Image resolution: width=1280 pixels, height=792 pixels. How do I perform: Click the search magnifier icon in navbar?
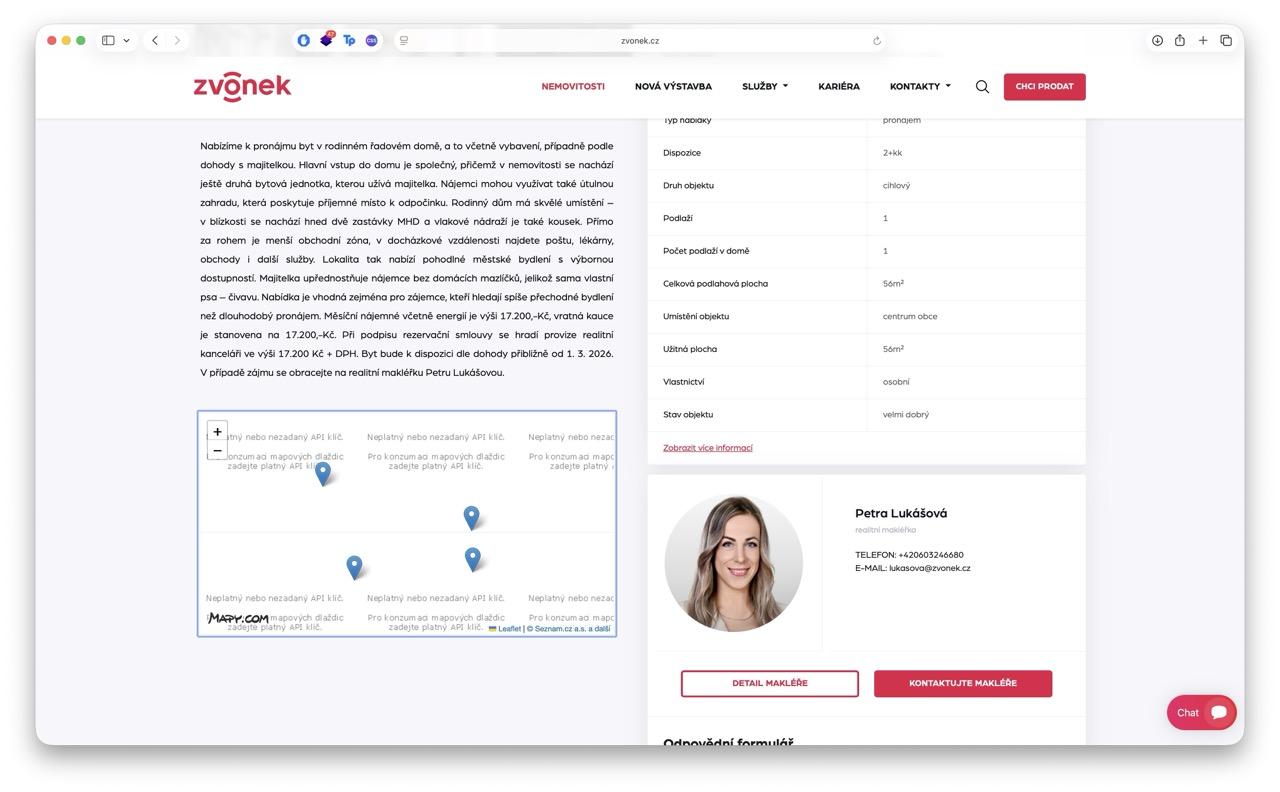click(982, 87)
